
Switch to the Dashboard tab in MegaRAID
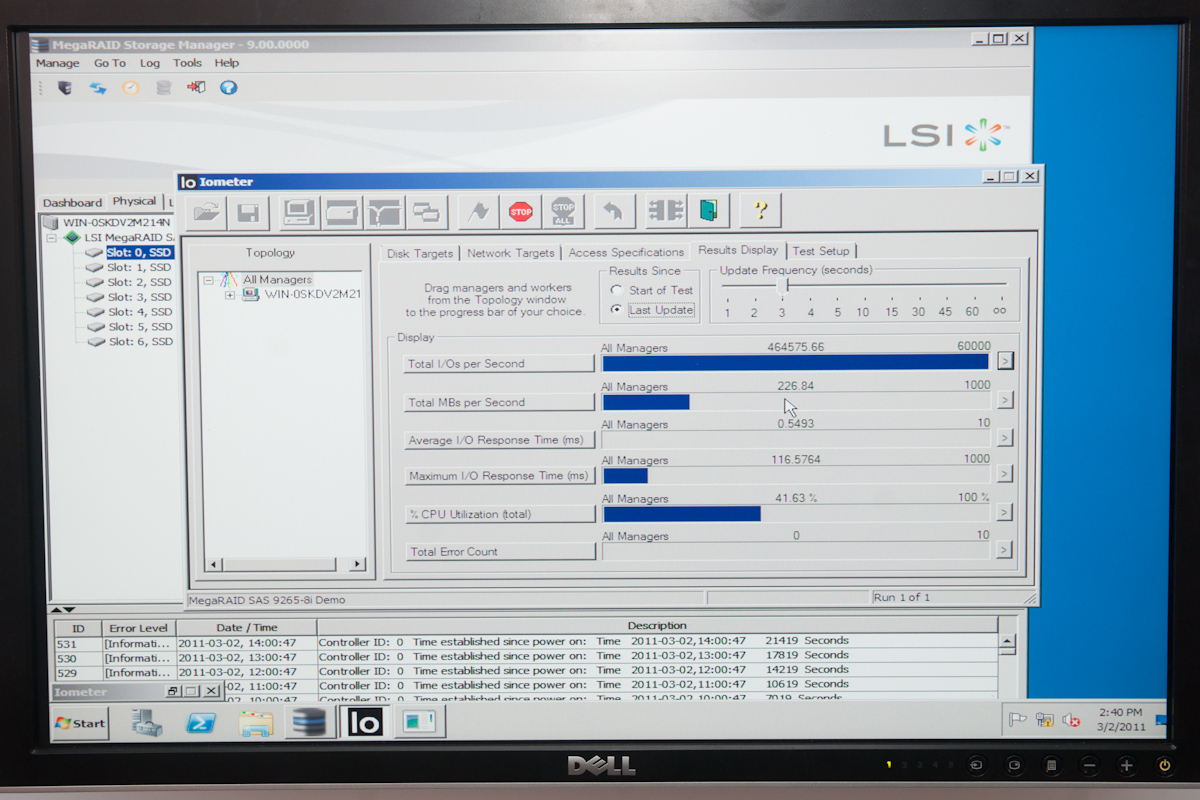coord(72,202)
